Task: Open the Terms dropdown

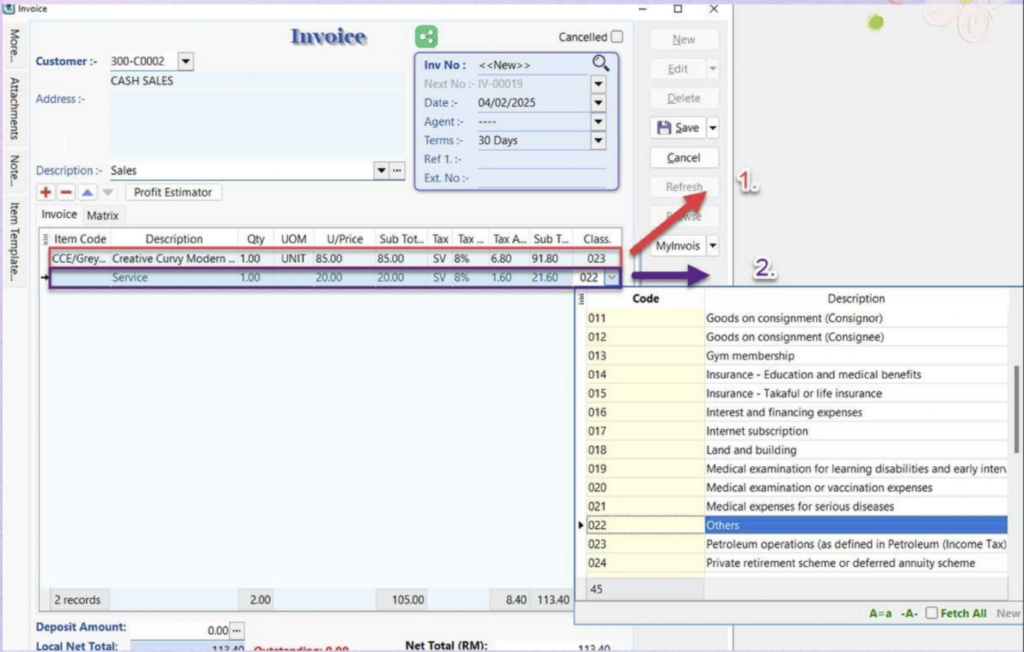Action: pos(598,140)
